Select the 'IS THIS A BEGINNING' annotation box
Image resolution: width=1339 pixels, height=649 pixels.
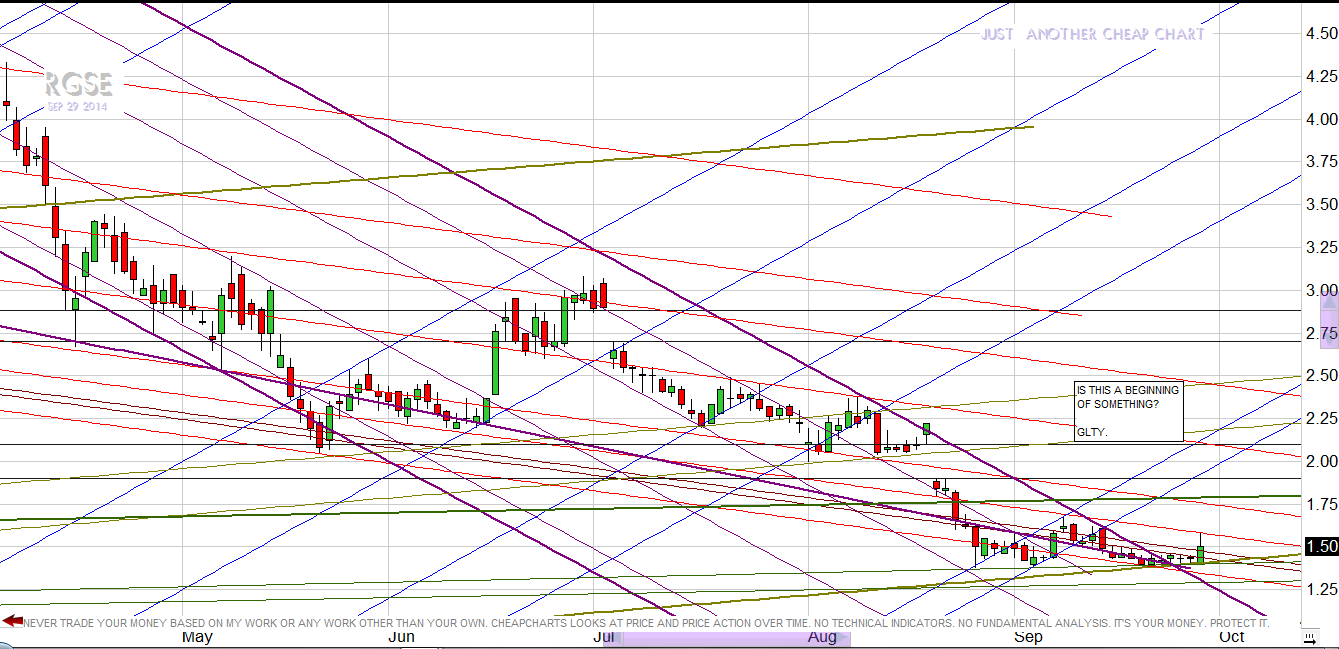(1128, 411)
